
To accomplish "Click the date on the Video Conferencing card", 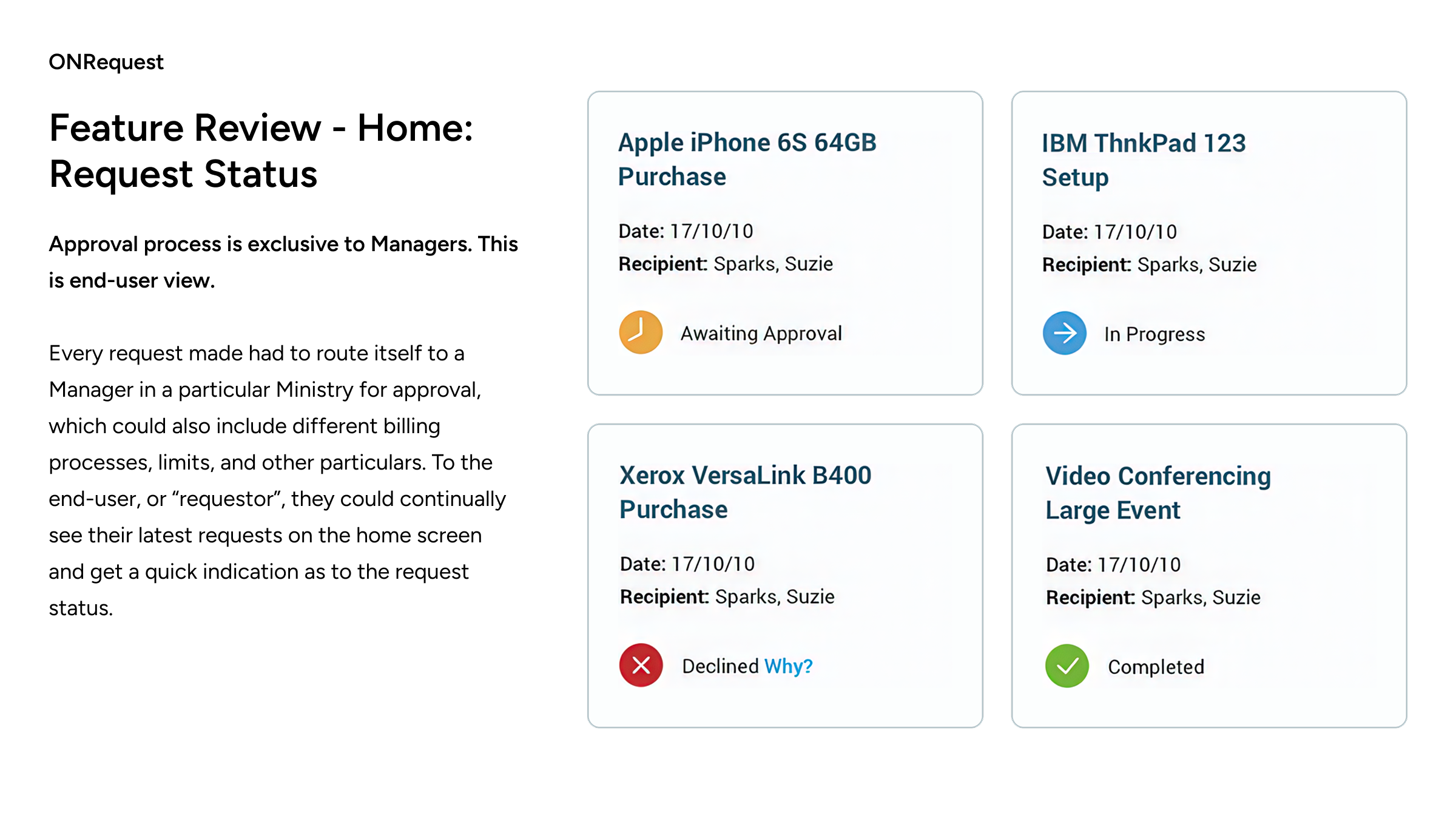I will (1113, 565).
